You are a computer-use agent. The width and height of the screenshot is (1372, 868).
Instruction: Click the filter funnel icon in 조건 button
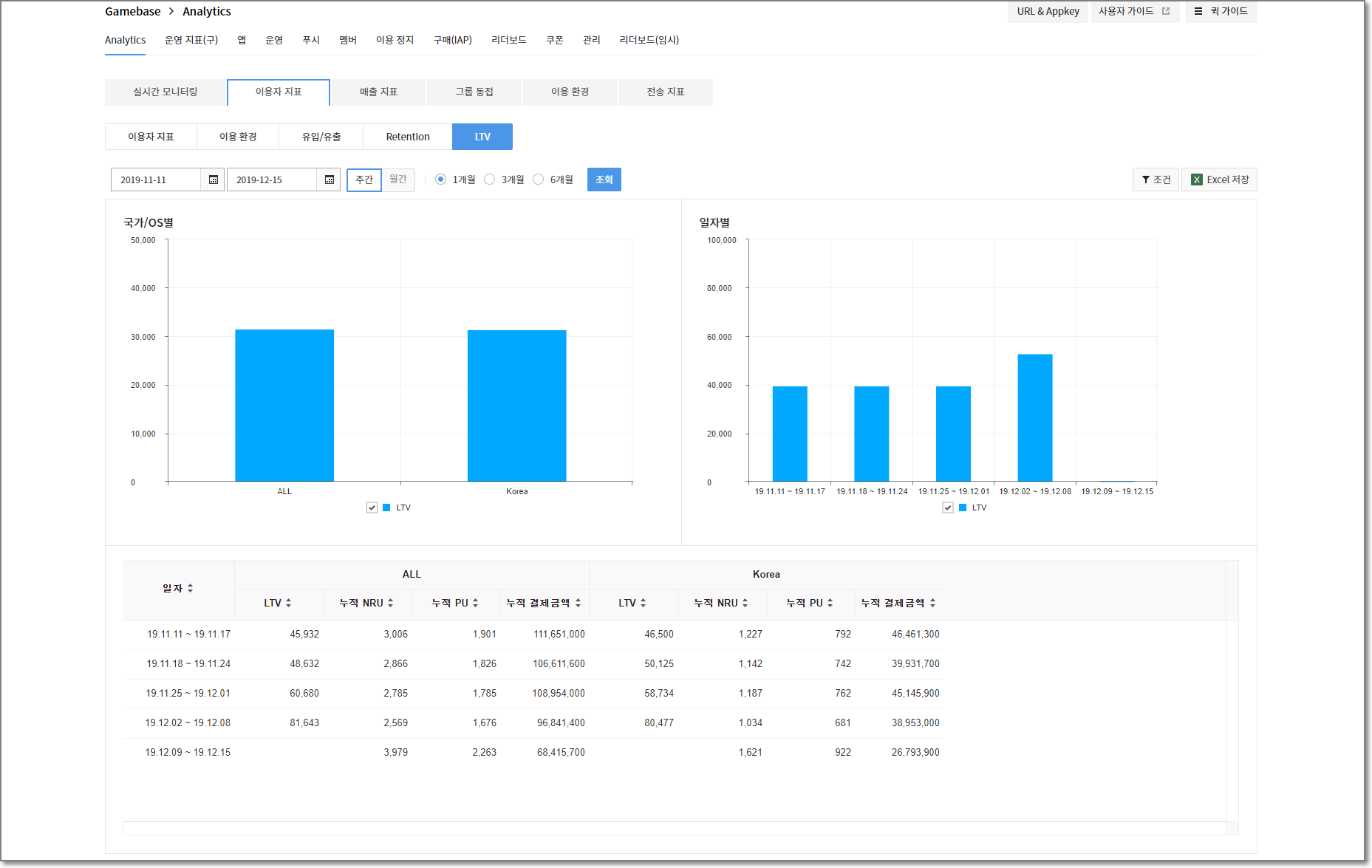(1145, 180)
